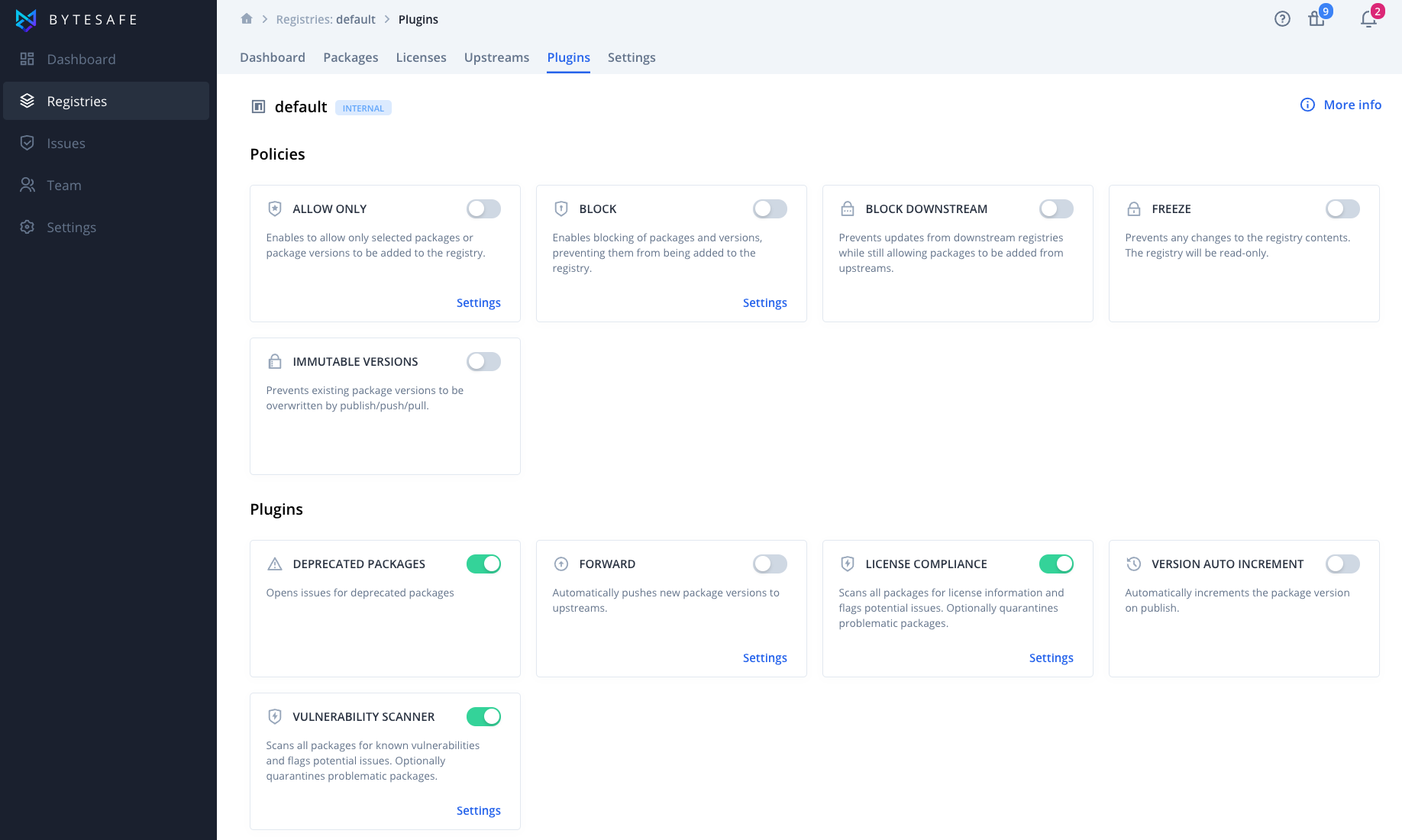
Task: Open the Upstreams tab
Action: pos(496,57)
